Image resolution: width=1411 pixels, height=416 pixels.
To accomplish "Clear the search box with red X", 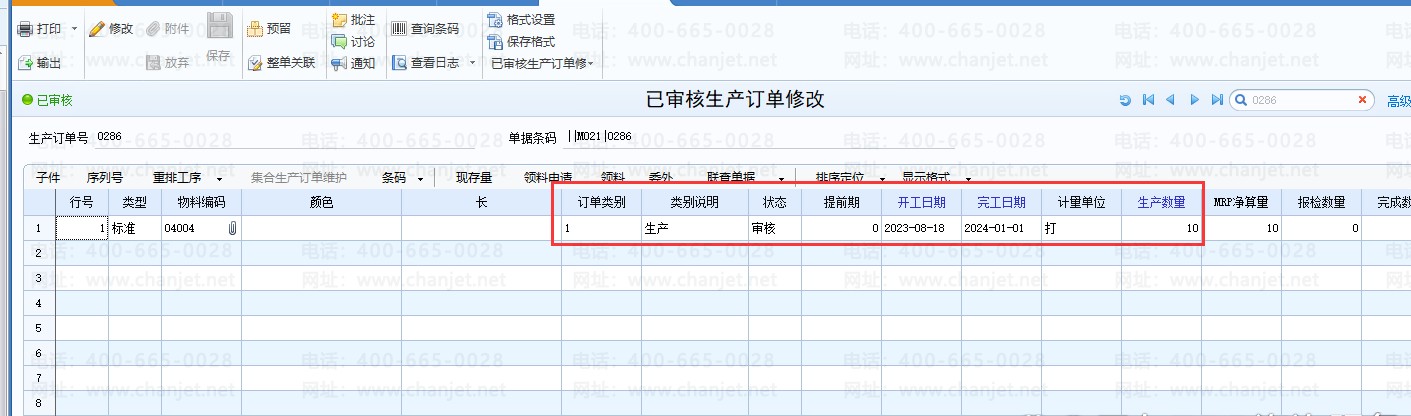I will 1362,100.
